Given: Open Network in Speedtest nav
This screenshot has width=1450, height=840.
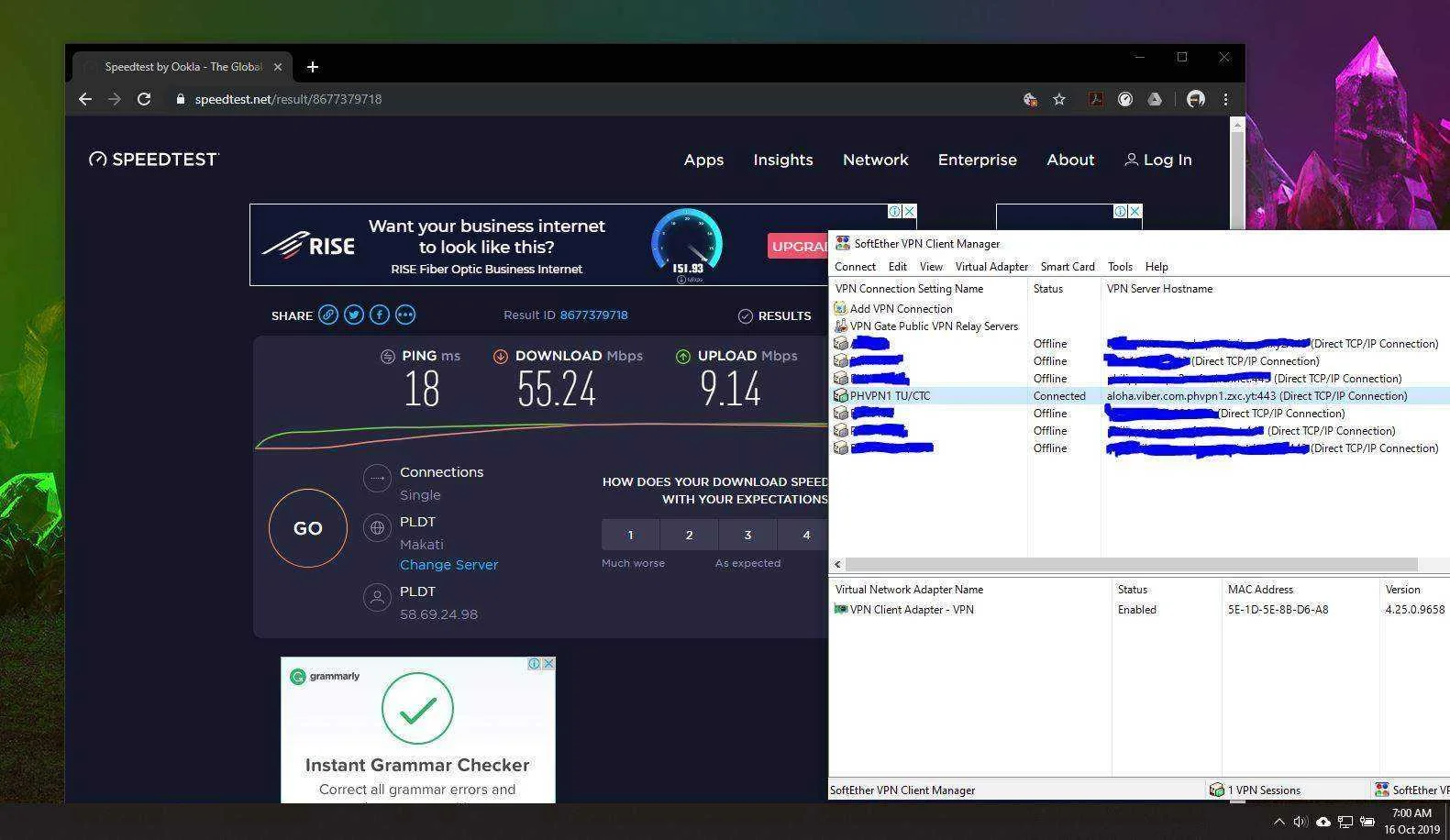Looking at the screenshot, I should coord(876,160).
